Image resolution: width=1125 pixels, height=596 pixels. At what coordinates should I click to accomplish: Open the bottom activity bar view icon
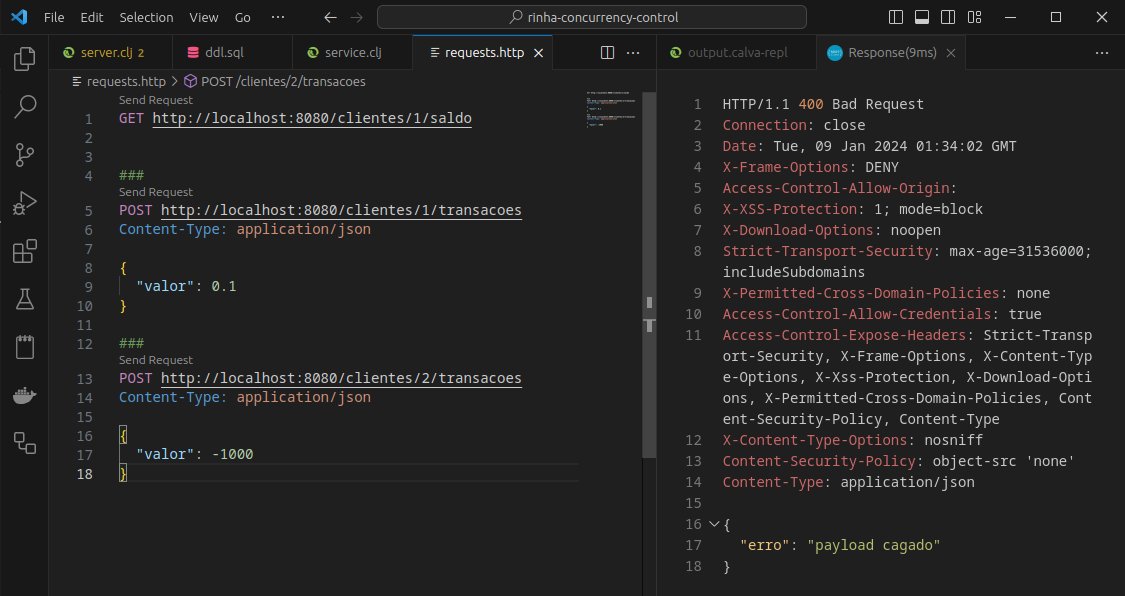[x=24, y=443]
